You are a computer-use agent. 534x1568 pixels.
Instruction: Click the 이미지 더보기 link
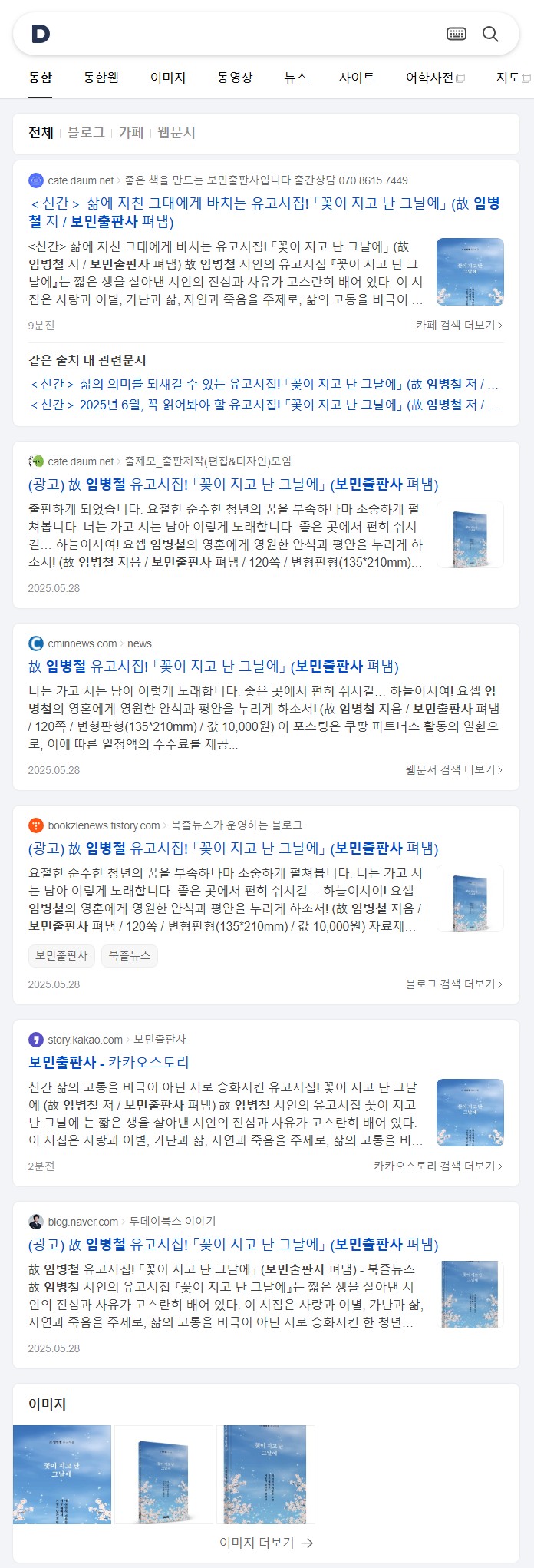(266, 1543)
